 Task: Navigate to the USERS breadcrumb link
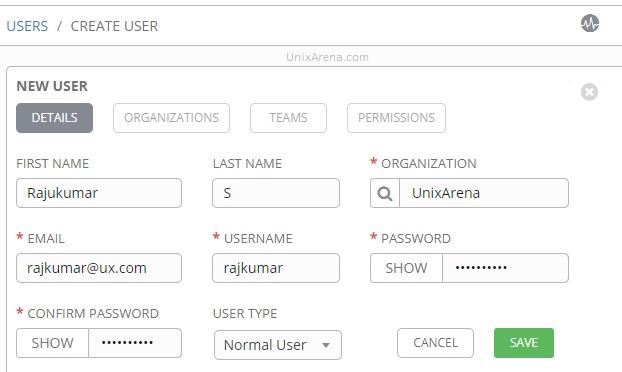[x=27, y=26]
